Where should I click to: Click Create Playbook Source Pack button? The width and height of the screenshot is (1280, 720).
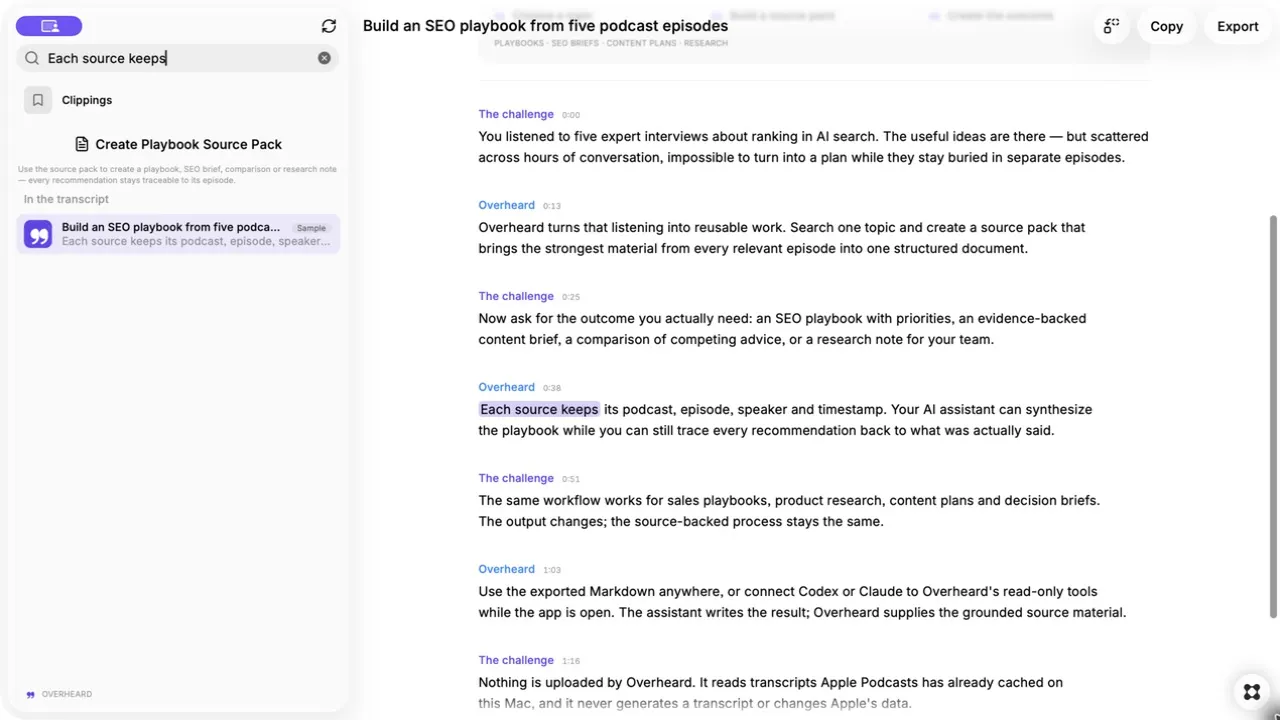178,144
